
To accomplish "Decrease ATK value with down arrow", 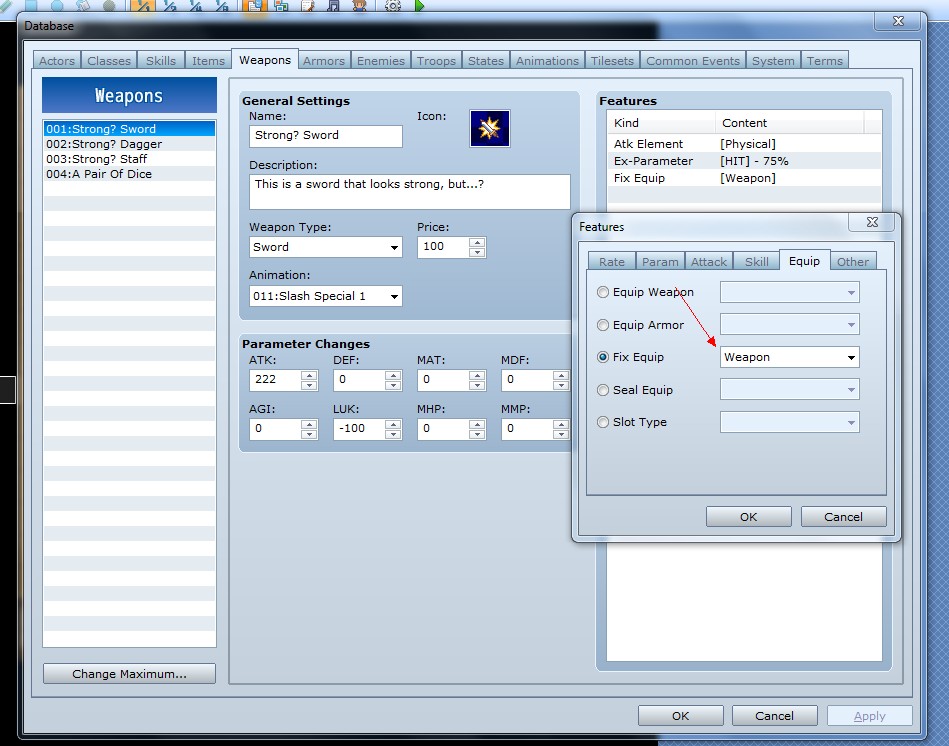I will coord(309,385).
